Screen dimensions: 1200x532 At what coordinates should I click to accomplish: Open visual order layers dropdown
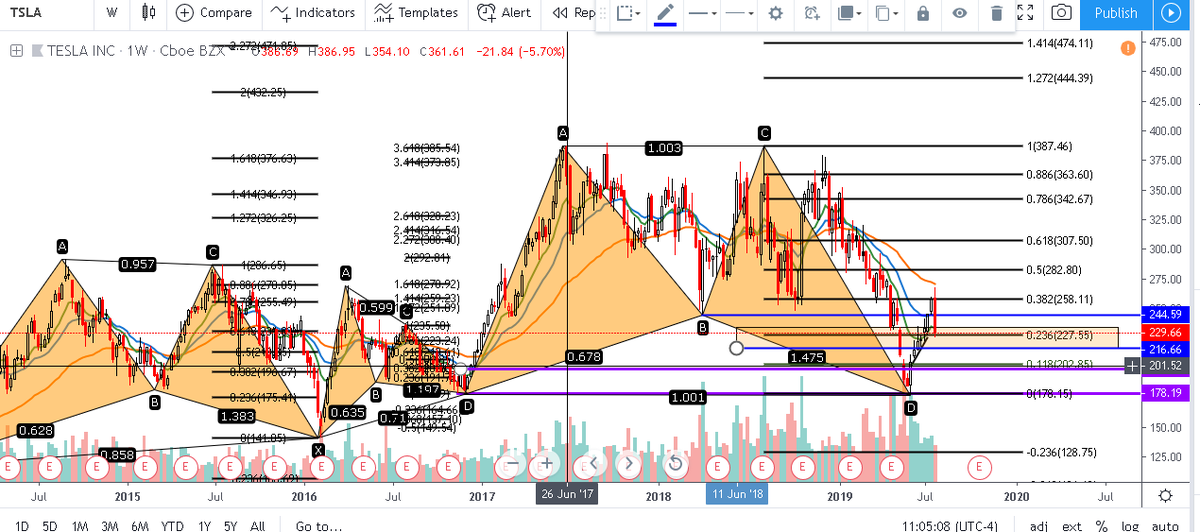[x=849, y=14]
